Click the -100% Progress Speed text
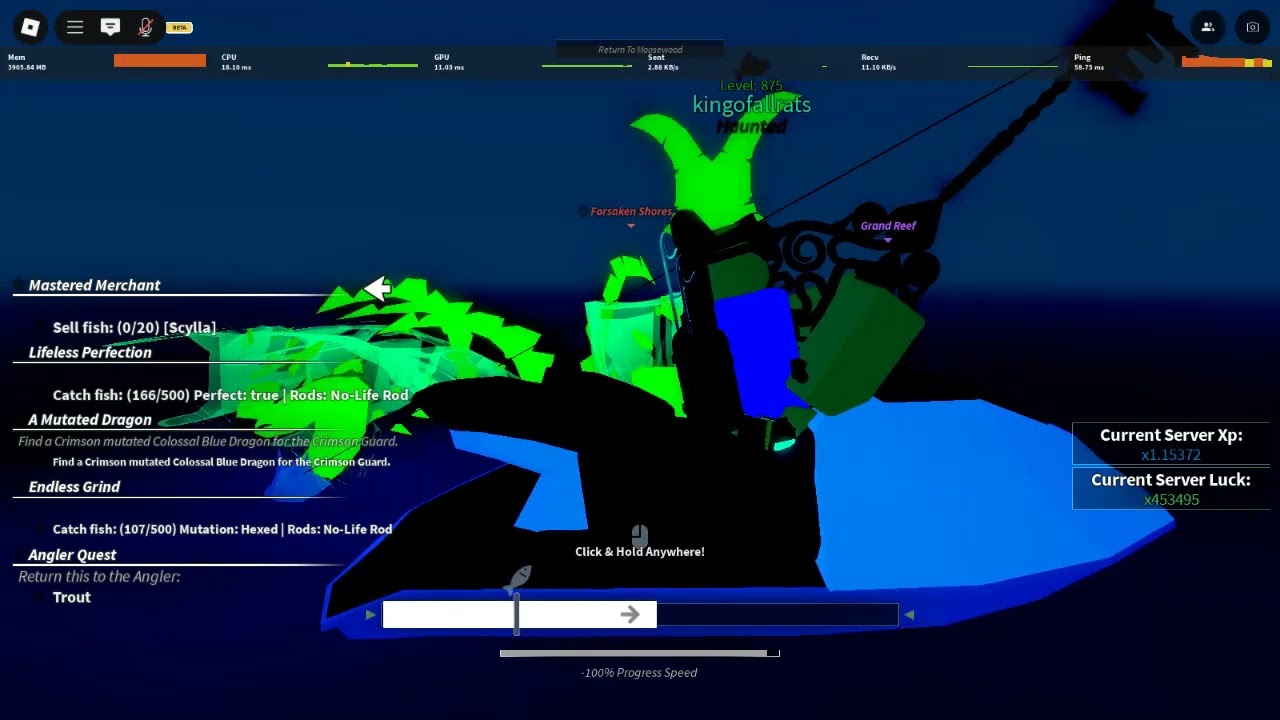 tap(639, 673)
